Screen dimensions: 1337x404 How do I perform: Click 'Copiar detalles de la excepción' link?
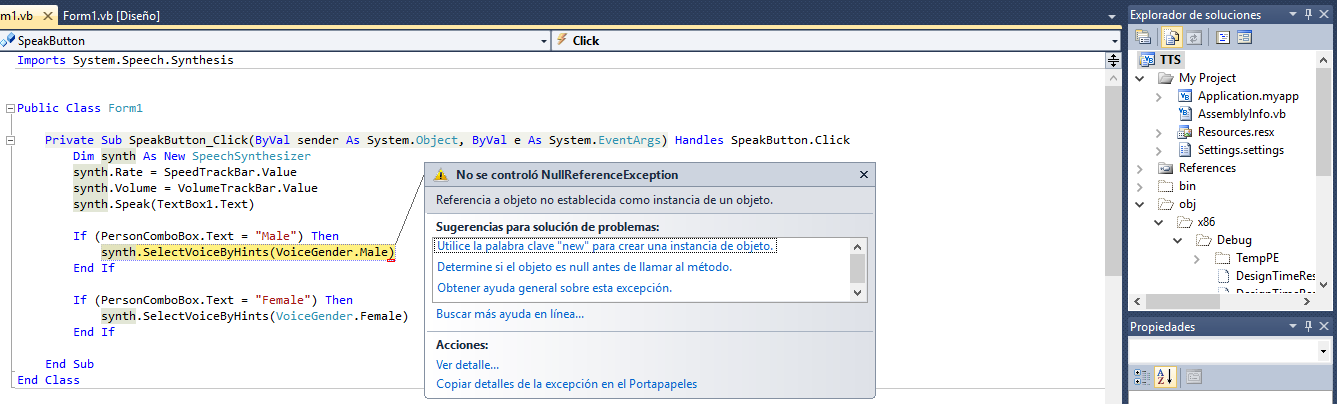[x=566, y=384]
